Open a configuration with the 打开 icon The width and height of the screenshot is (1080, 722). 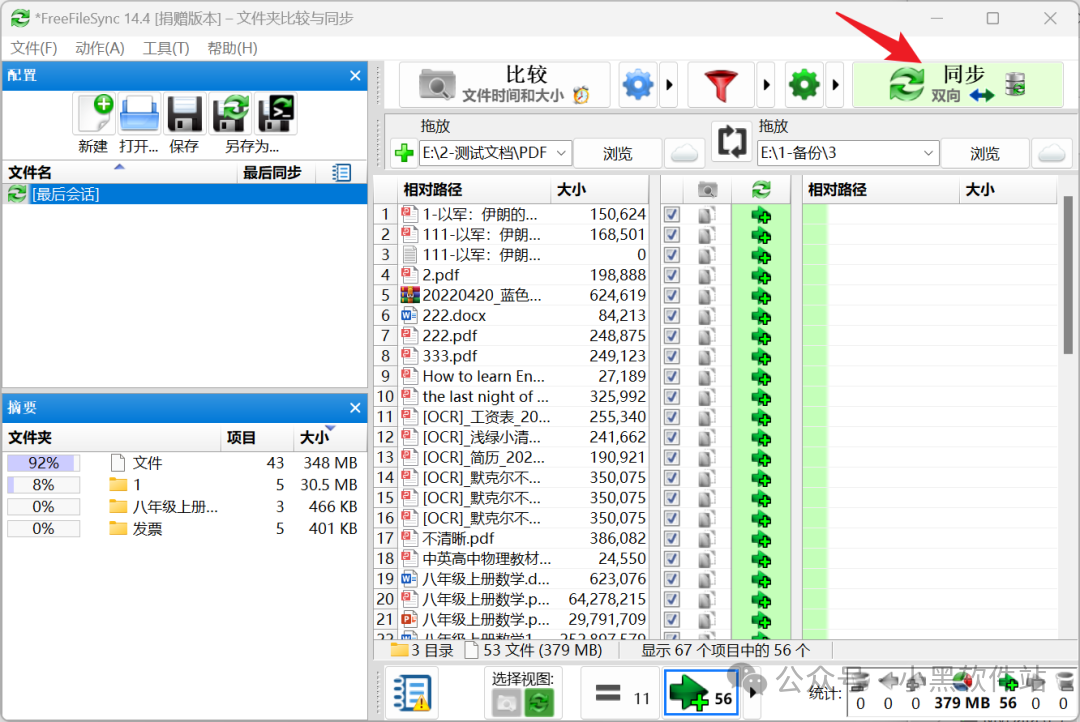coord(139,114)
